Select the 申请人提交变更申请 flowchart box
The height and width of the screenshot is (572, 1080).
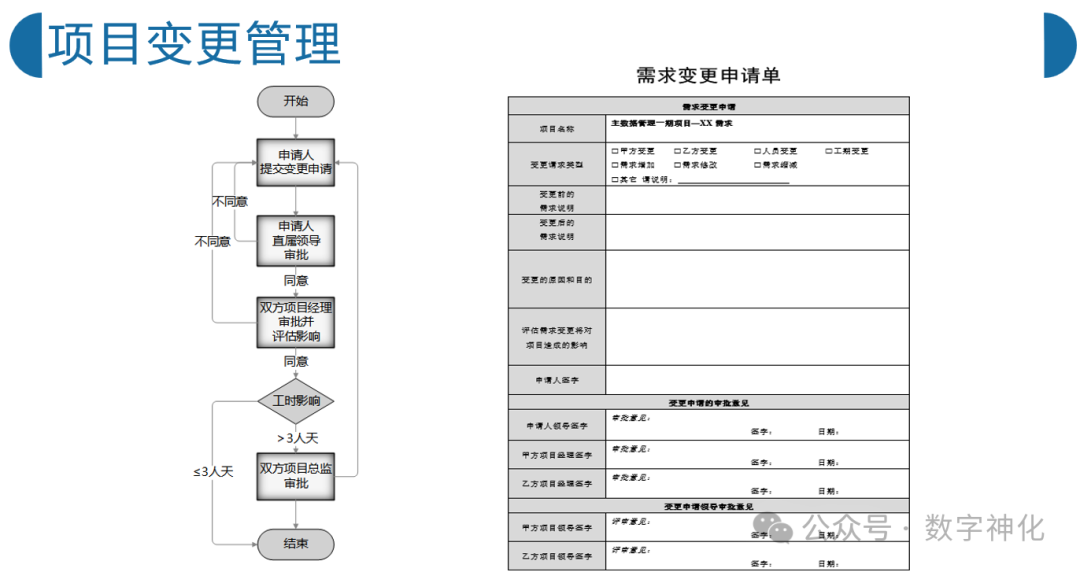[296, 162]
